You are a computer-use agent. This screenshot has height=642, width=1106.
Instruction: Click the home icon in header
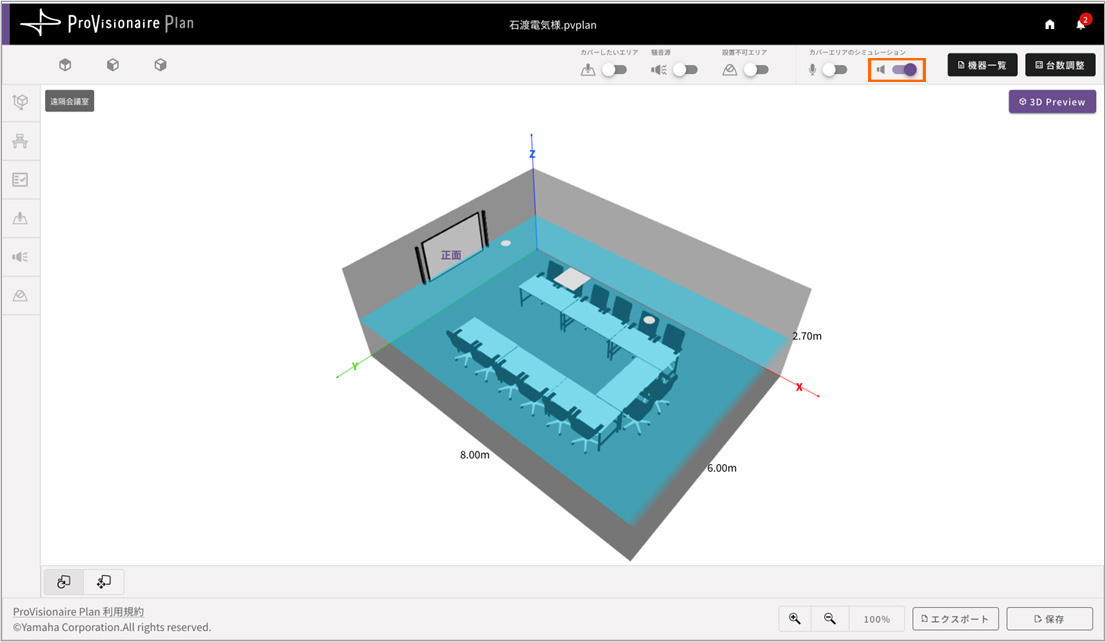click(x=1049, y=24)
